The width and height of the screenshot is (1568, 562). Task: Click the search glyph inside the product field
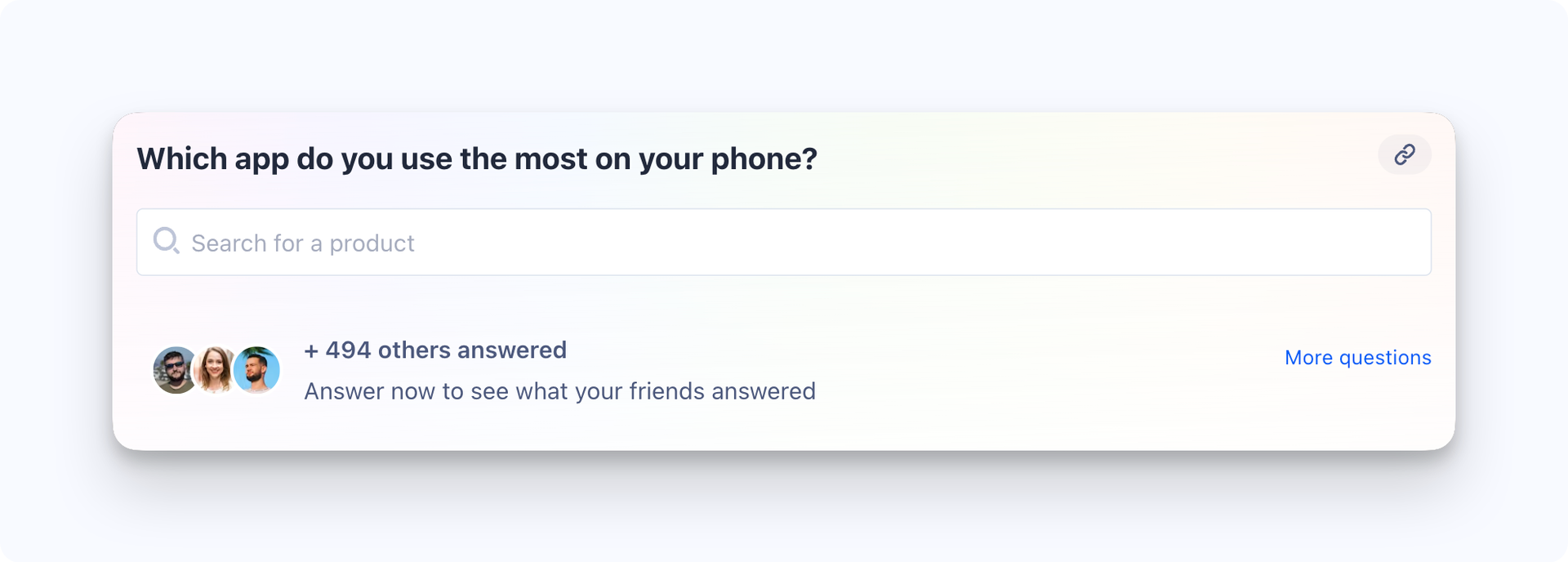(166, 241)
